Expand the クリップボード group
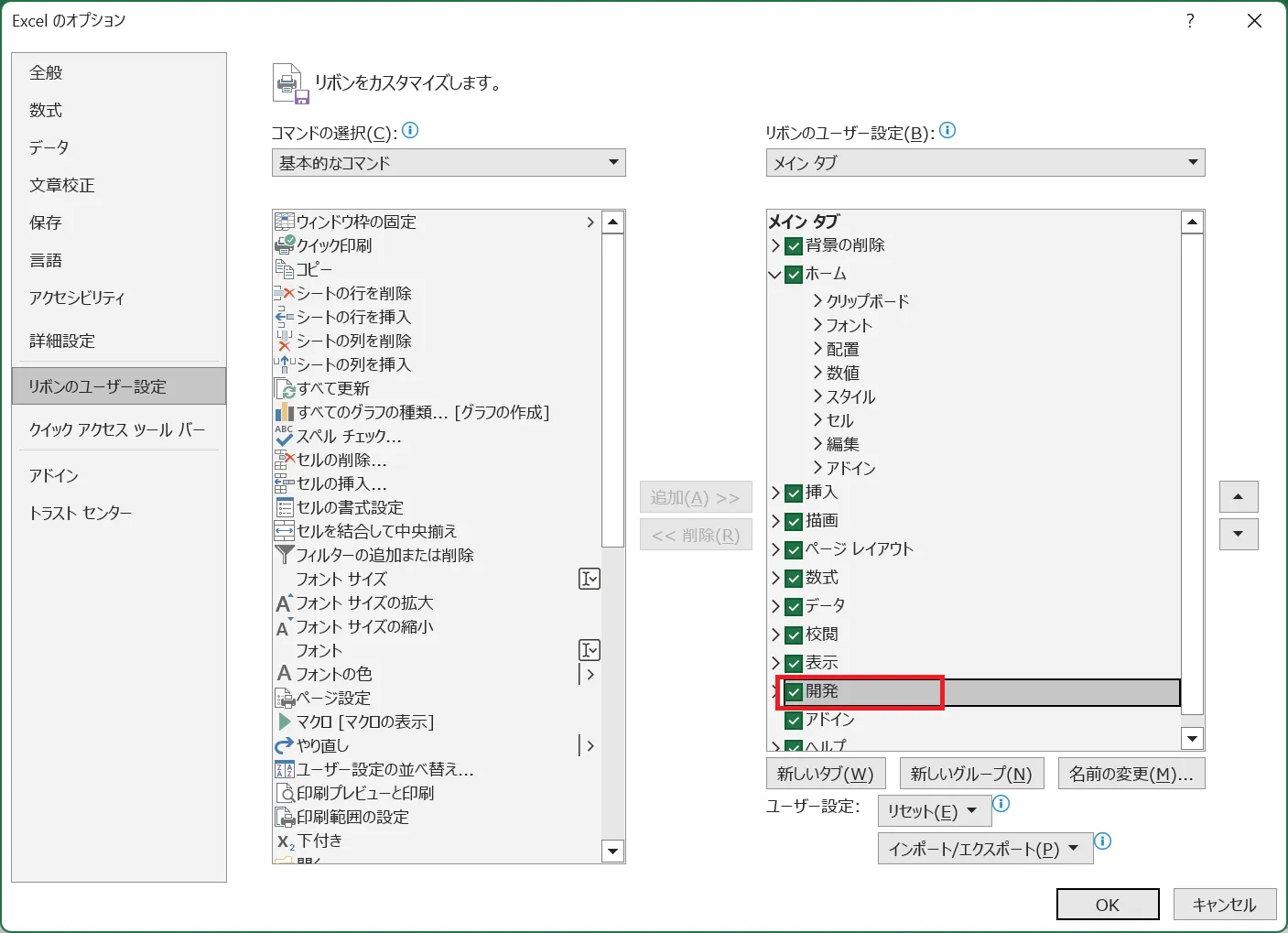This screenshot has height=933, width=1288. (817, 301)
